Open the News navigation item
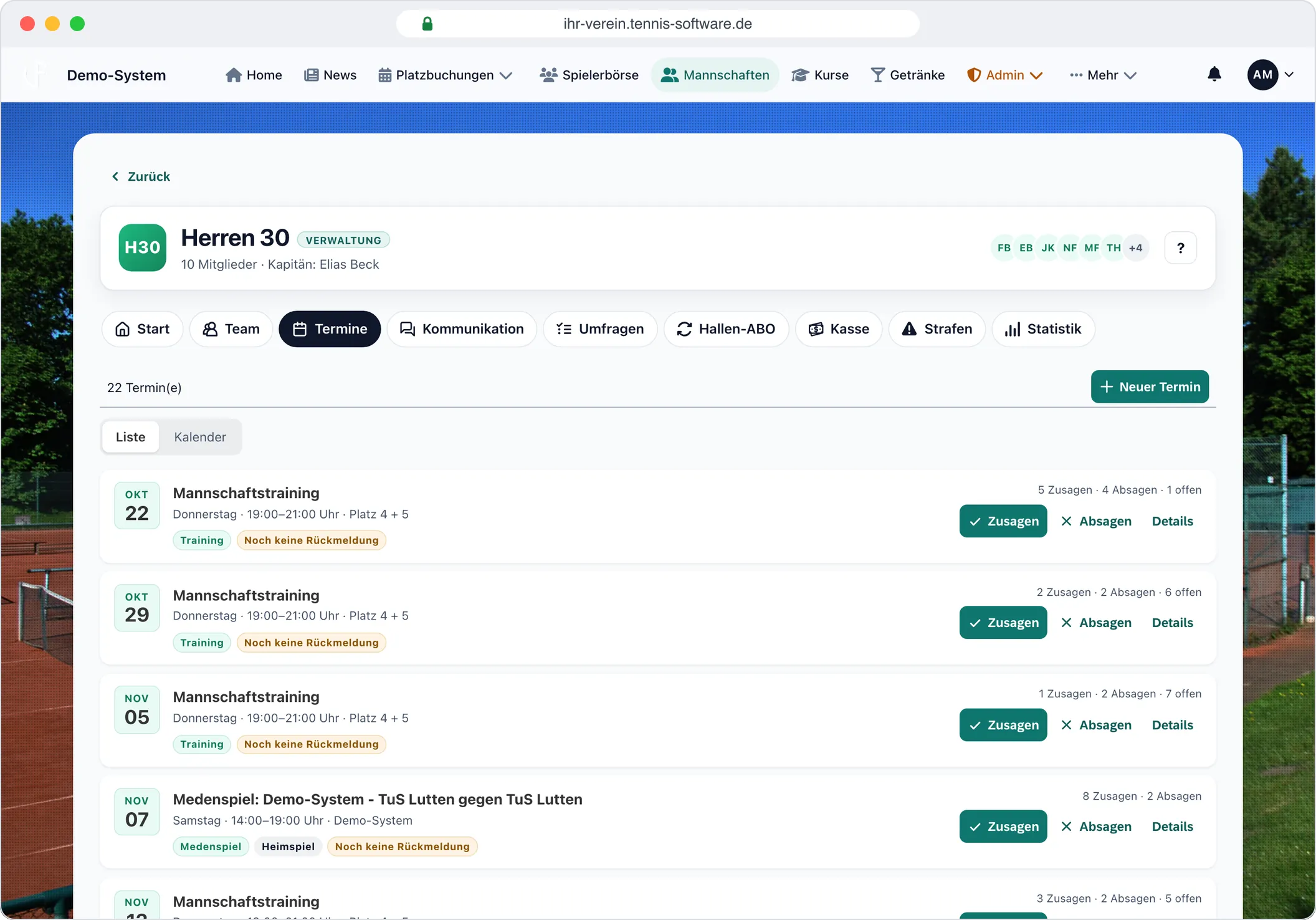Screen dimensions: 1316x920 point(330,75)
